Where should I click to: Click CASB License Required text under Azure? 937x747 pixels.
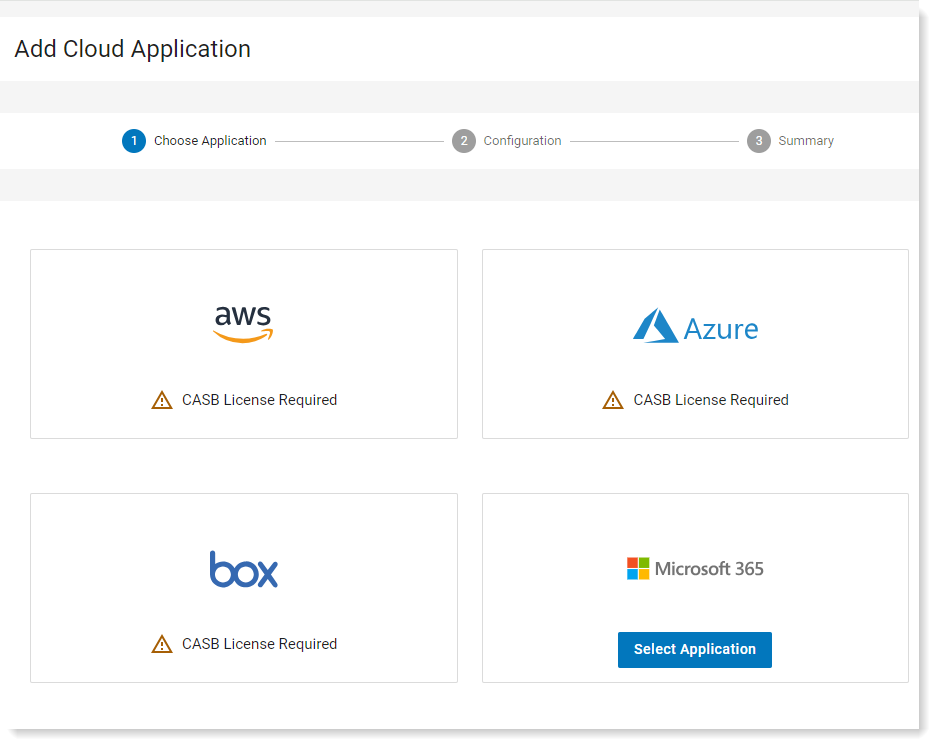click(x=711, y=400)
